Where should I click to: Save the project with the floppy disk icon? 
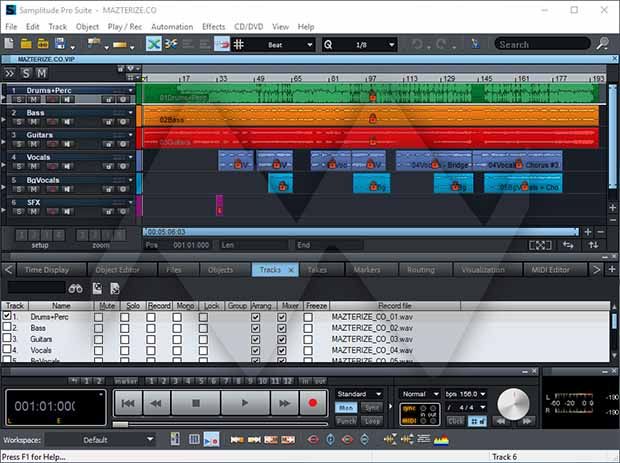[x=60, y=43]
